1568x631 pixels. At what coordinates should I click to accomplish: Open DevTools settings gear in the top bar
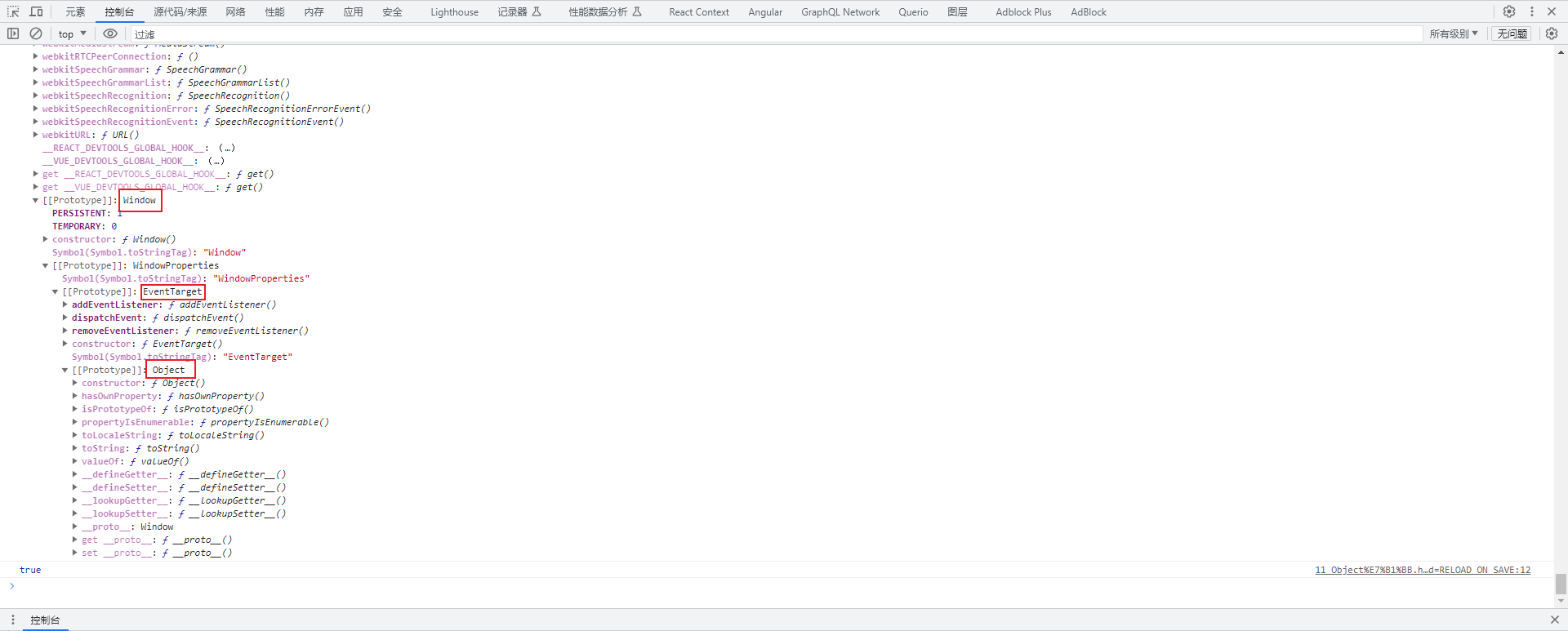point(1509,11)
